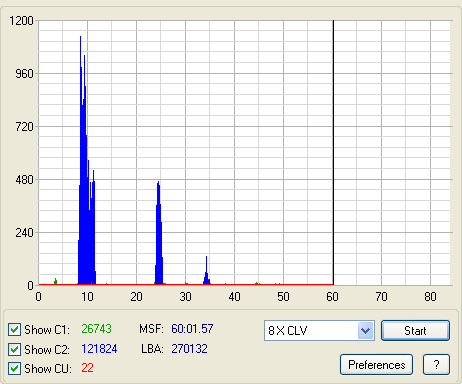Click the green C1 blip near 3 minutes
This screenshot has width=462, height=384.
tap(55, 281)
